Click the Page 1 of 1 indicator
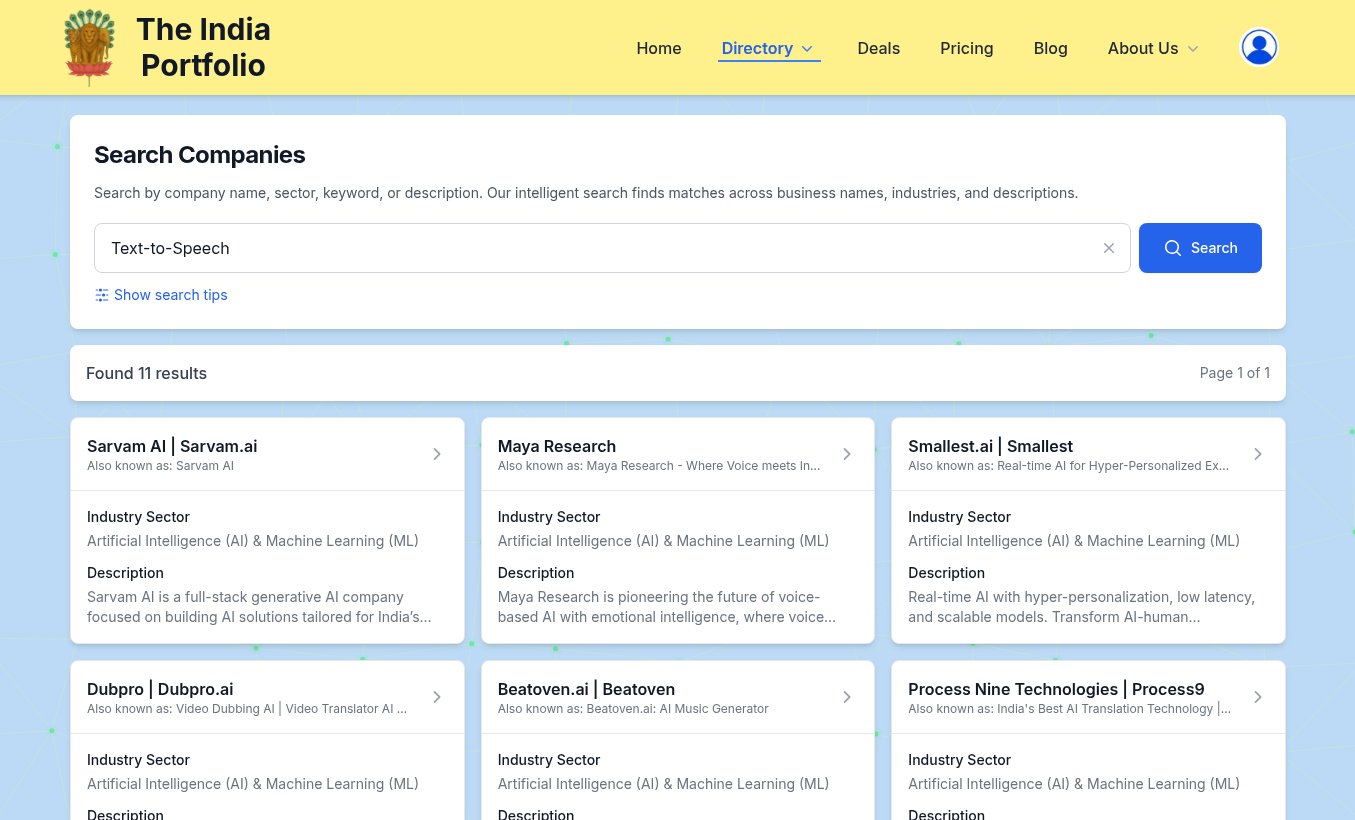The height and width of the screenshot is (820, 1355). pyautogui.click(x=1235, y=373)
